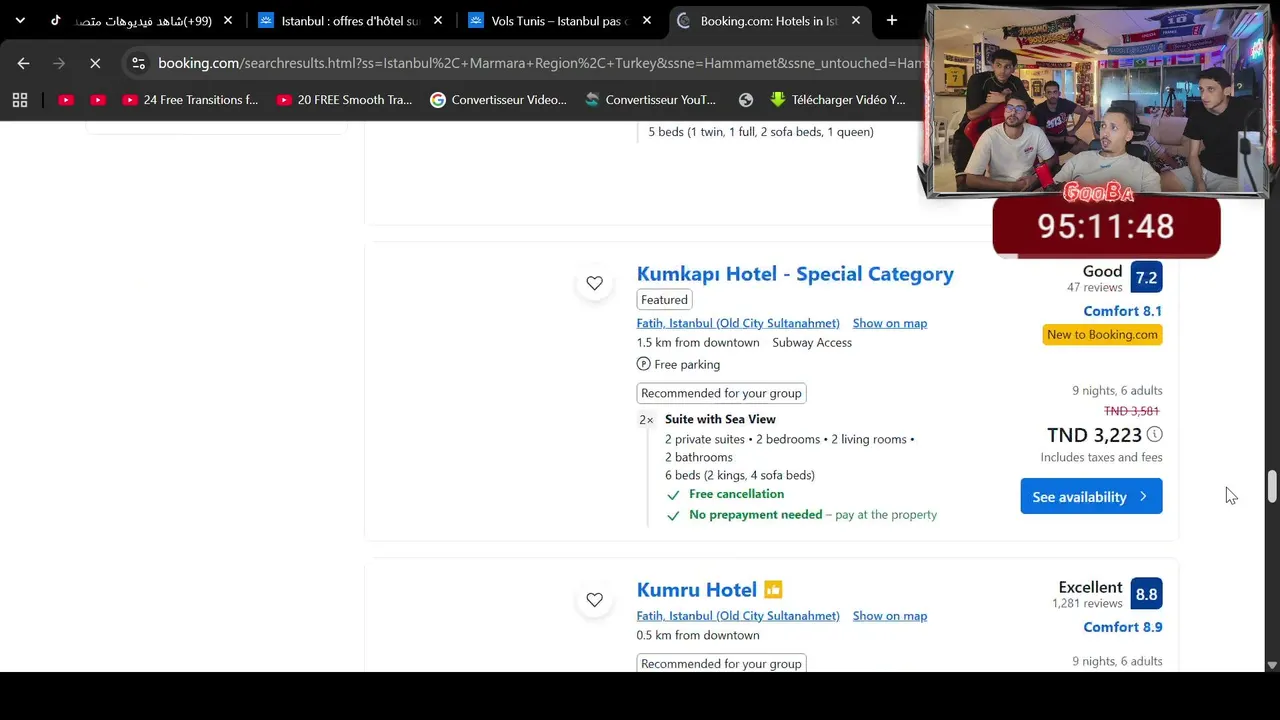
Task: Save Kumkapı Hotel with its heart icon
Action: [595, 283]
